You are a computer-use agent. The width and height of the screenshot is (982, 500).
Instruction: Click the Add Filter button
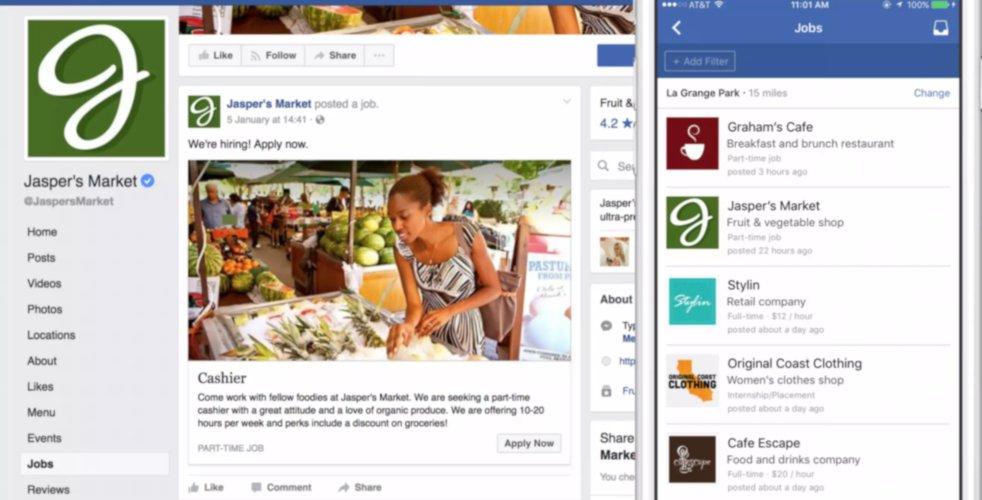pyautogui.click(x=700, y=61)
